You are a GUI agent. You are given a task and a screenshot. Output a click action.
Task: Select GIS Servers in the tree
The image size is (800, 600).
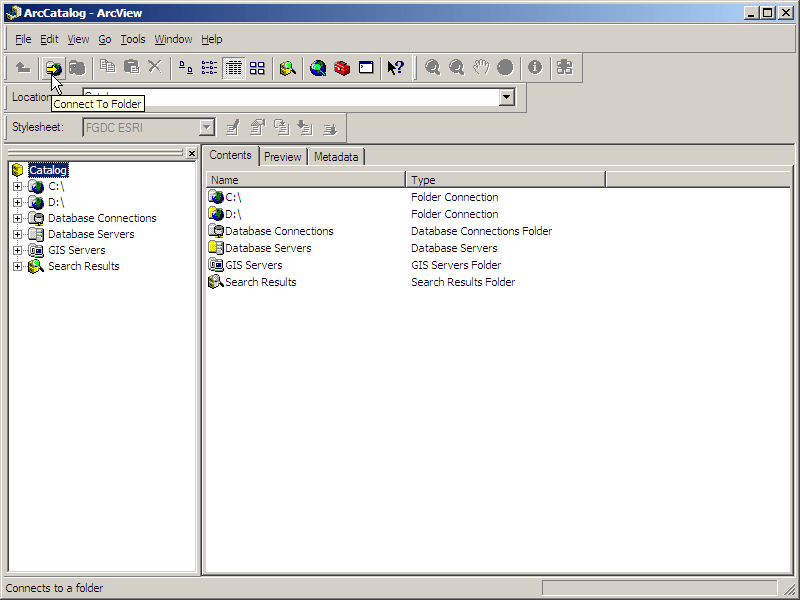pyautogui.click(x=77, y=250)
